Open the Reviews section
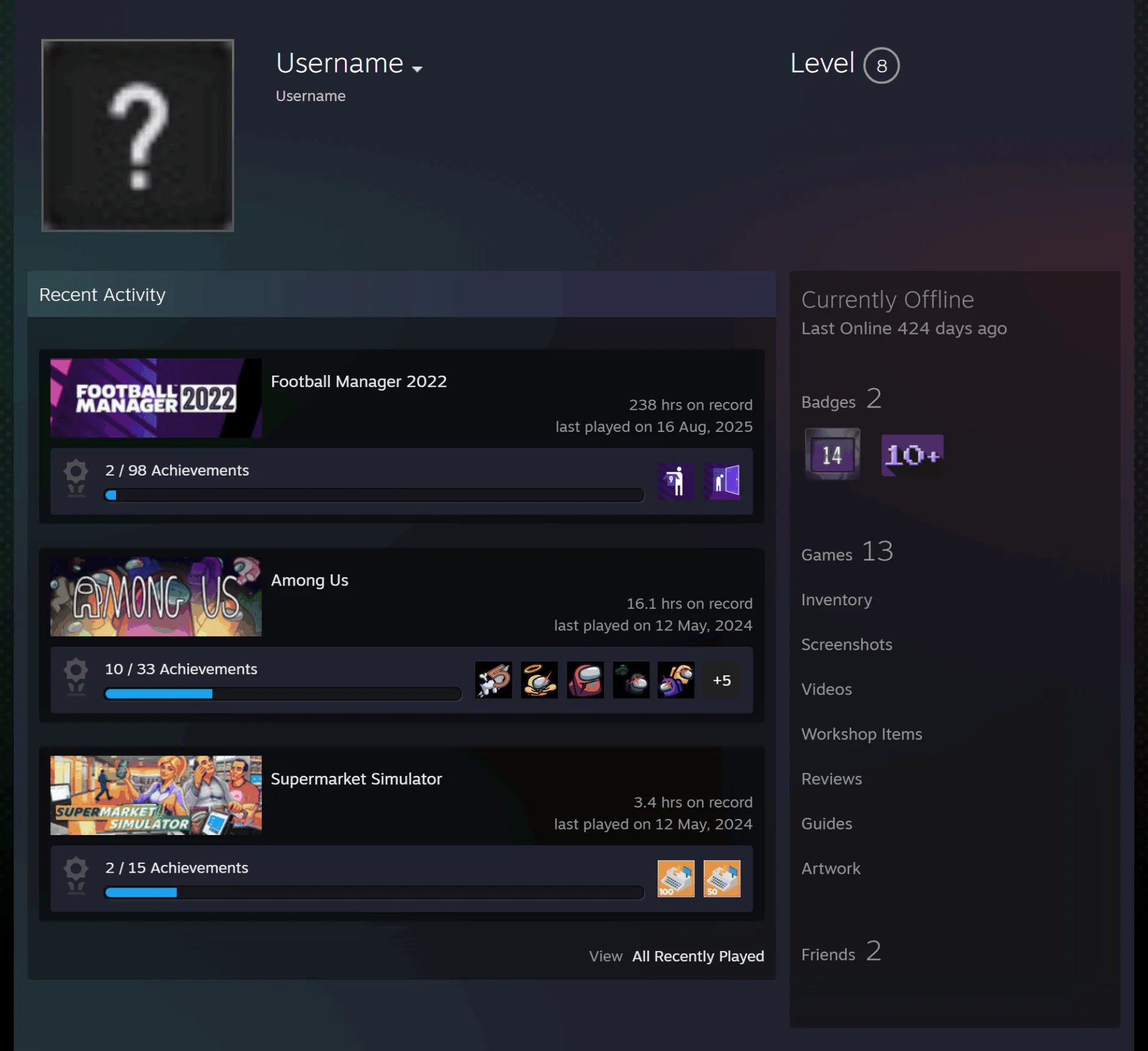Image resolution: width=1148 pixels, height=1051 pixels. coord(832,779)
